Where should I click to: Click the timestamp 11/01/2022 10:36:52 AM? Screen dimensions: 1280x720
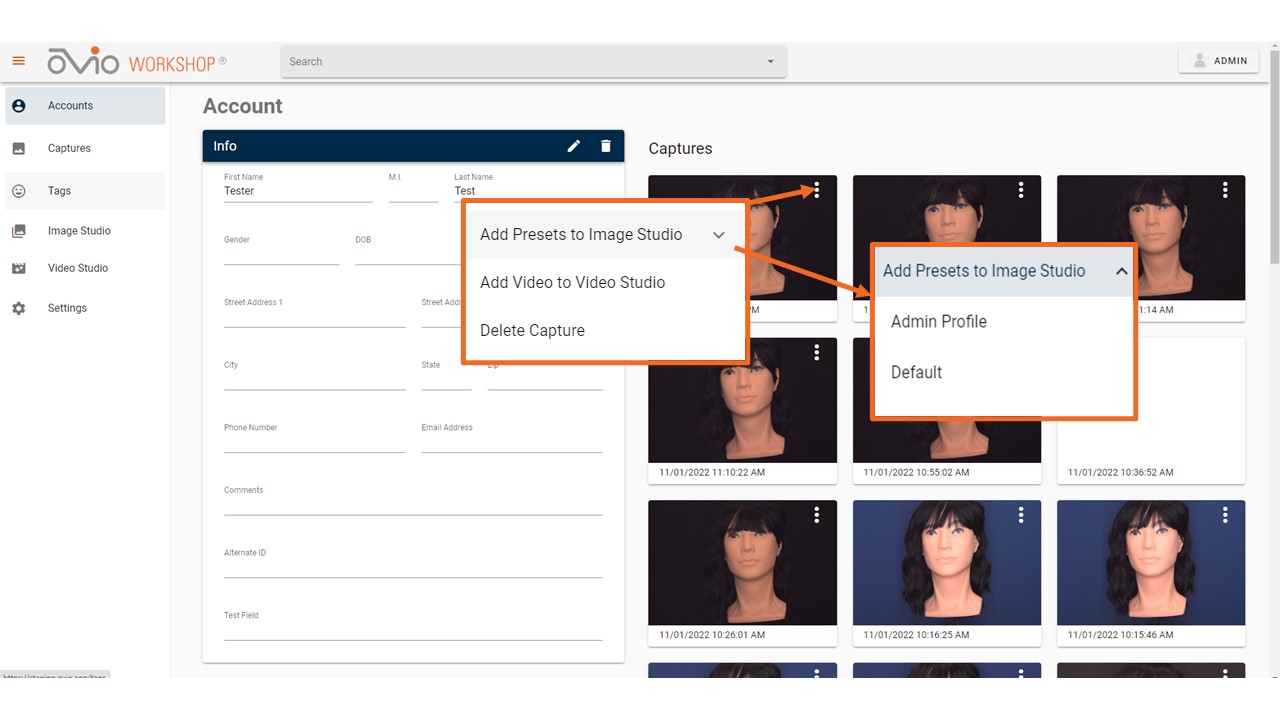click(x=1121, y=472)
